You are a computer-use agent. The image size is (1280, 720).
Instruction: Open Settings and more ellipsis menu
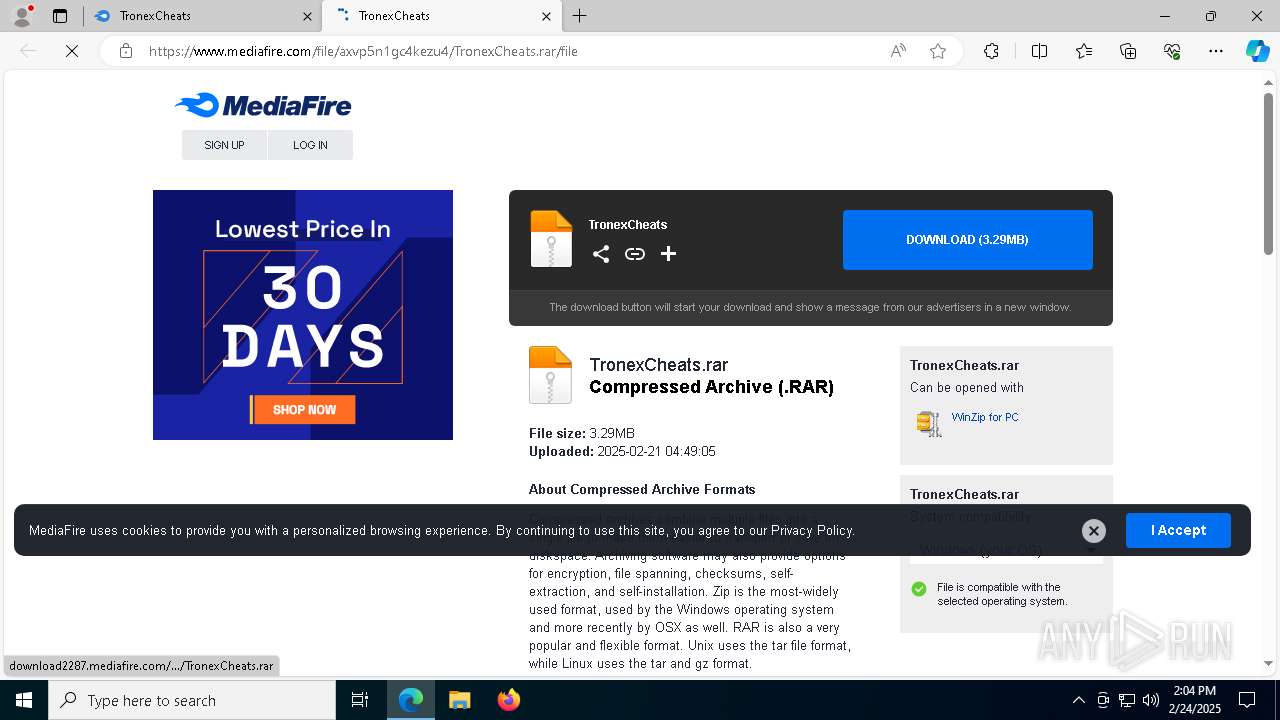pyautogui.click(x=1216, y=51)
